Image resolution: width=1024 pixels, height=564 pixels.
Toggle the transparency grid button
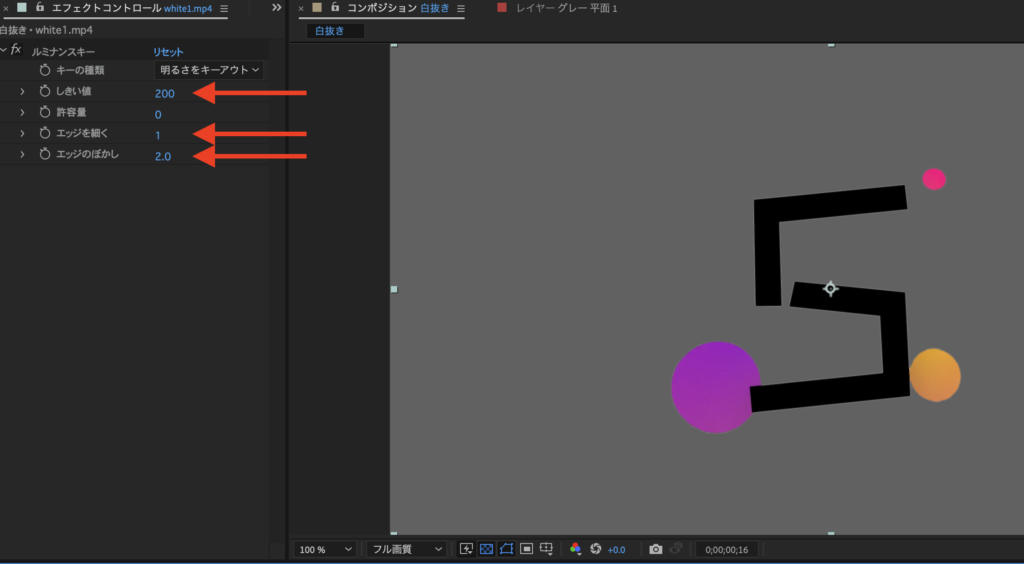click(x=486, y=549)
